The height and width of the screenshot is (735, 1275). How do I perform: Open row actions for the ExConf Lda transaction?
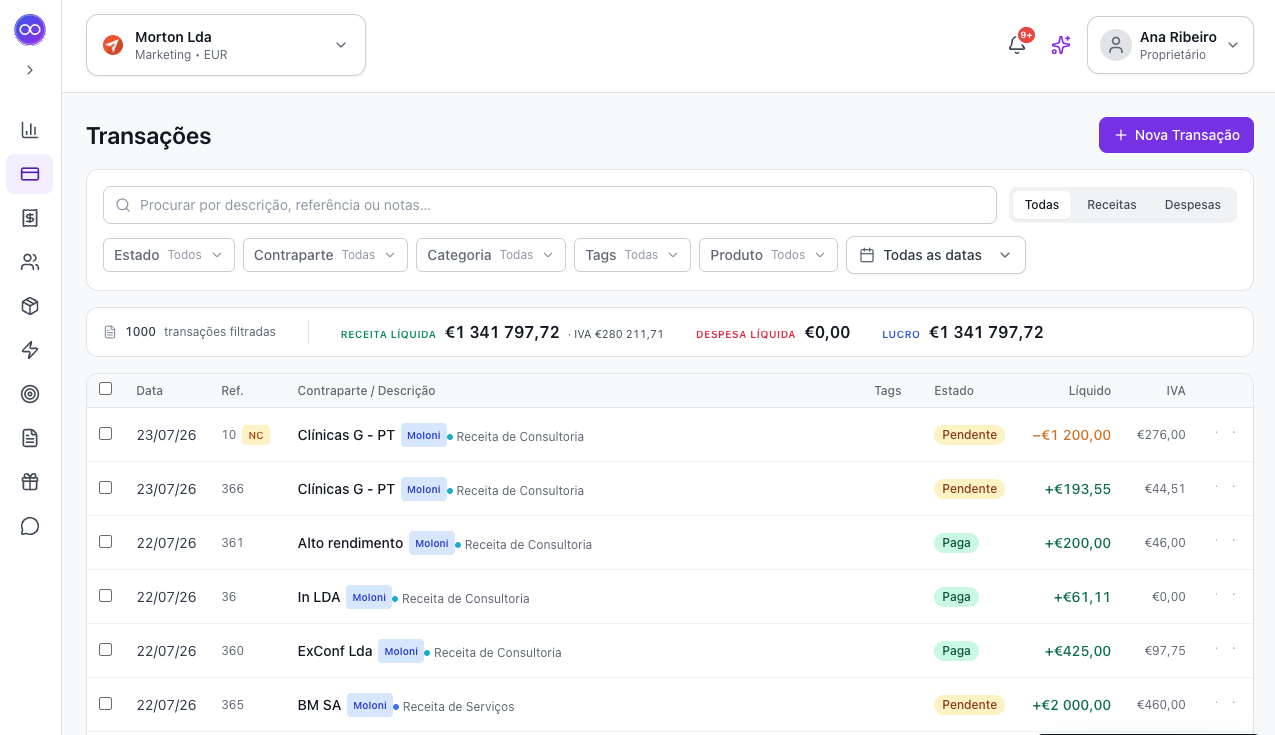(1225, 650)
